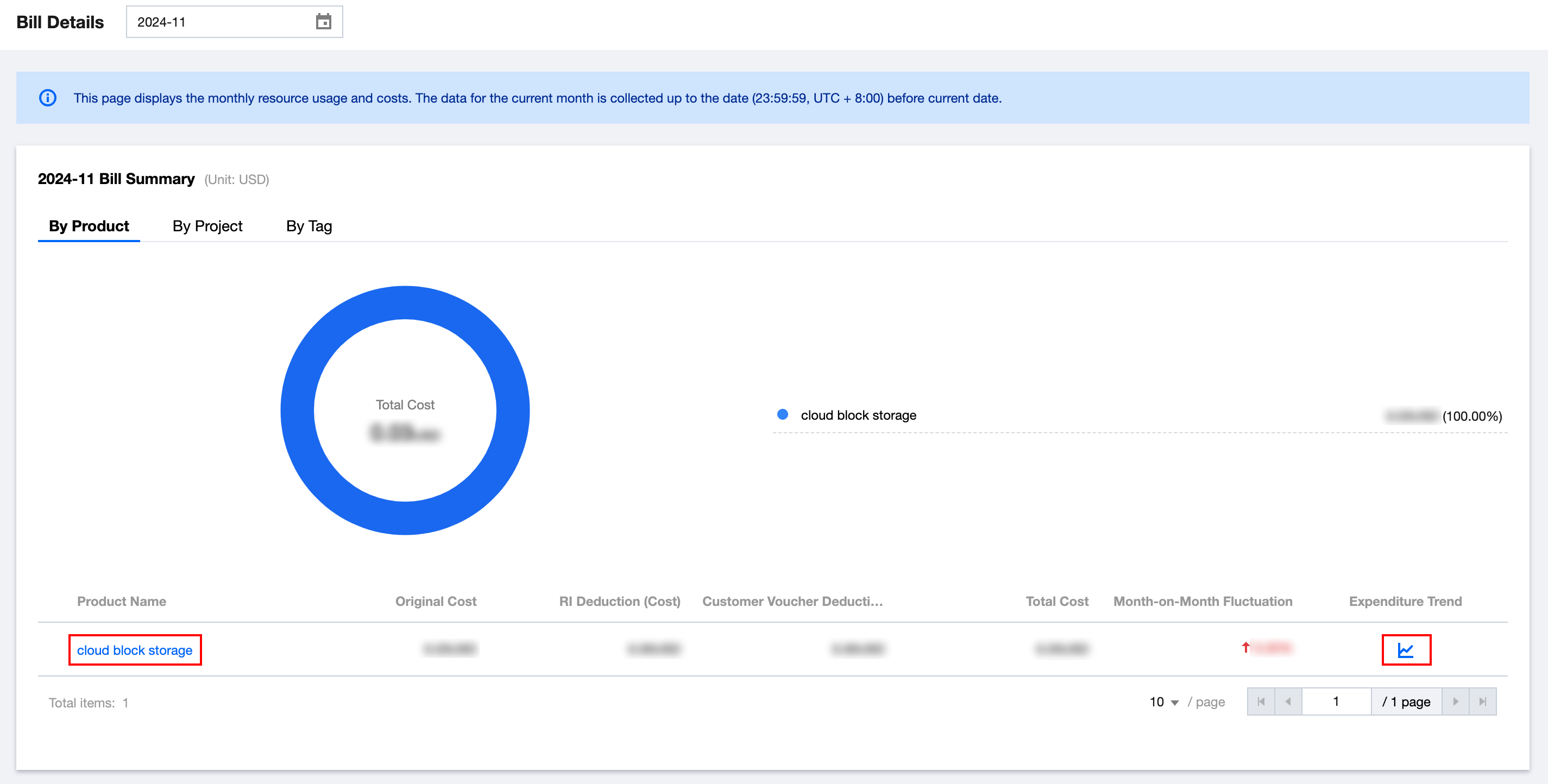1548x784 pixels.
Task: Go to previous page arrow
Action: pos(1288,701)
